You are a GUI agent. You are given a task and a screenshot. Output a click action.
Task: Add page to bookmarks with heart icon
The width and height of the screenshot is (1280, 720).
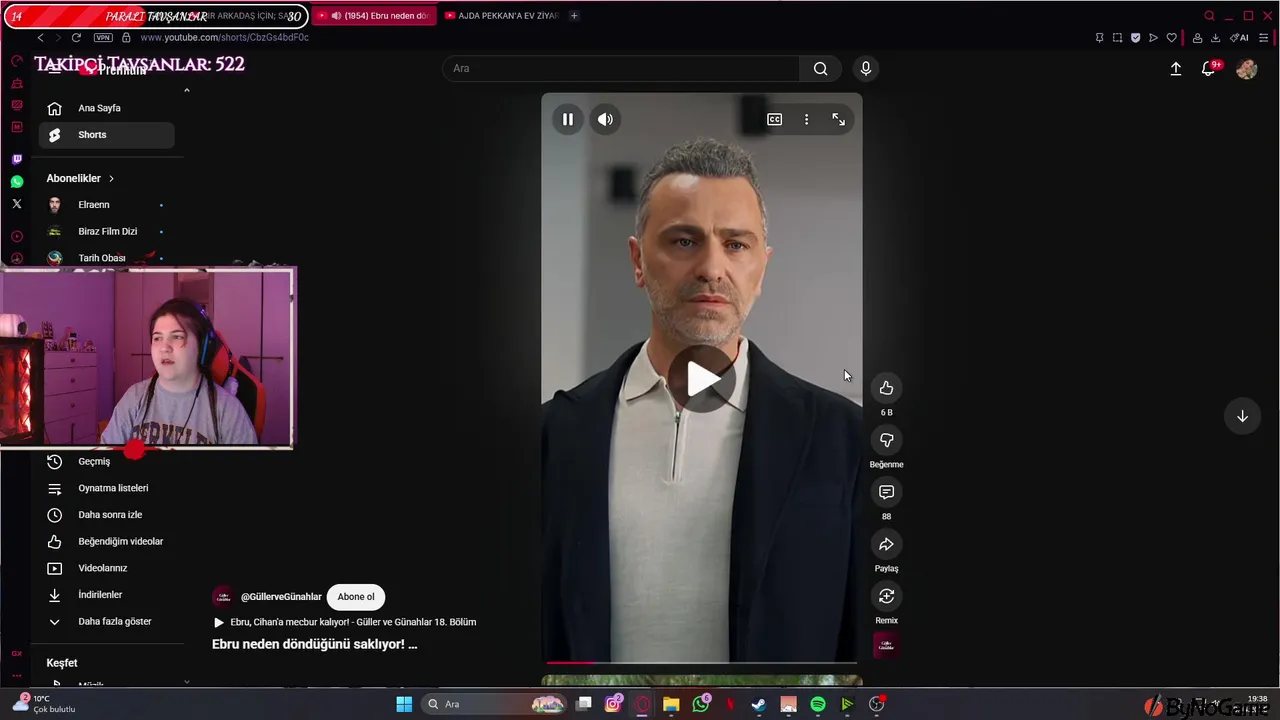point(1172,38)
